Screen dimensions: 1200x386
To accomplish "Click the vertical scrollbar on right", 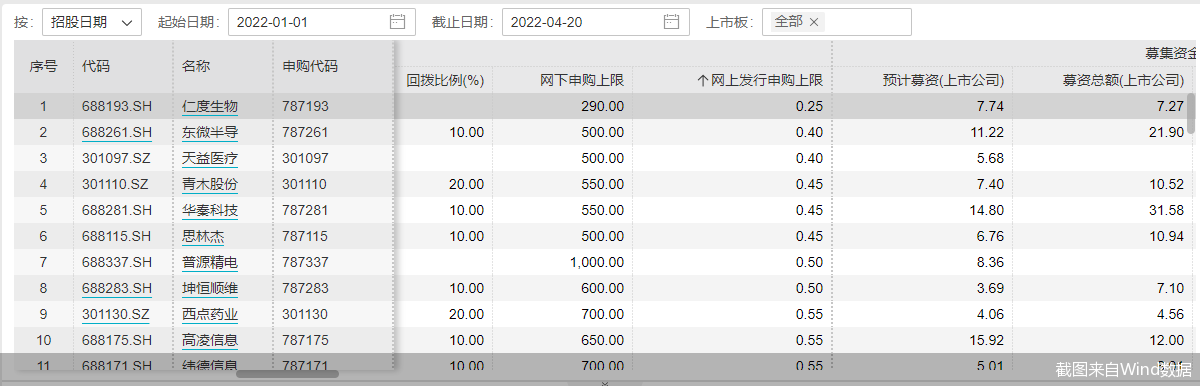I will (x=1190, y=112).
